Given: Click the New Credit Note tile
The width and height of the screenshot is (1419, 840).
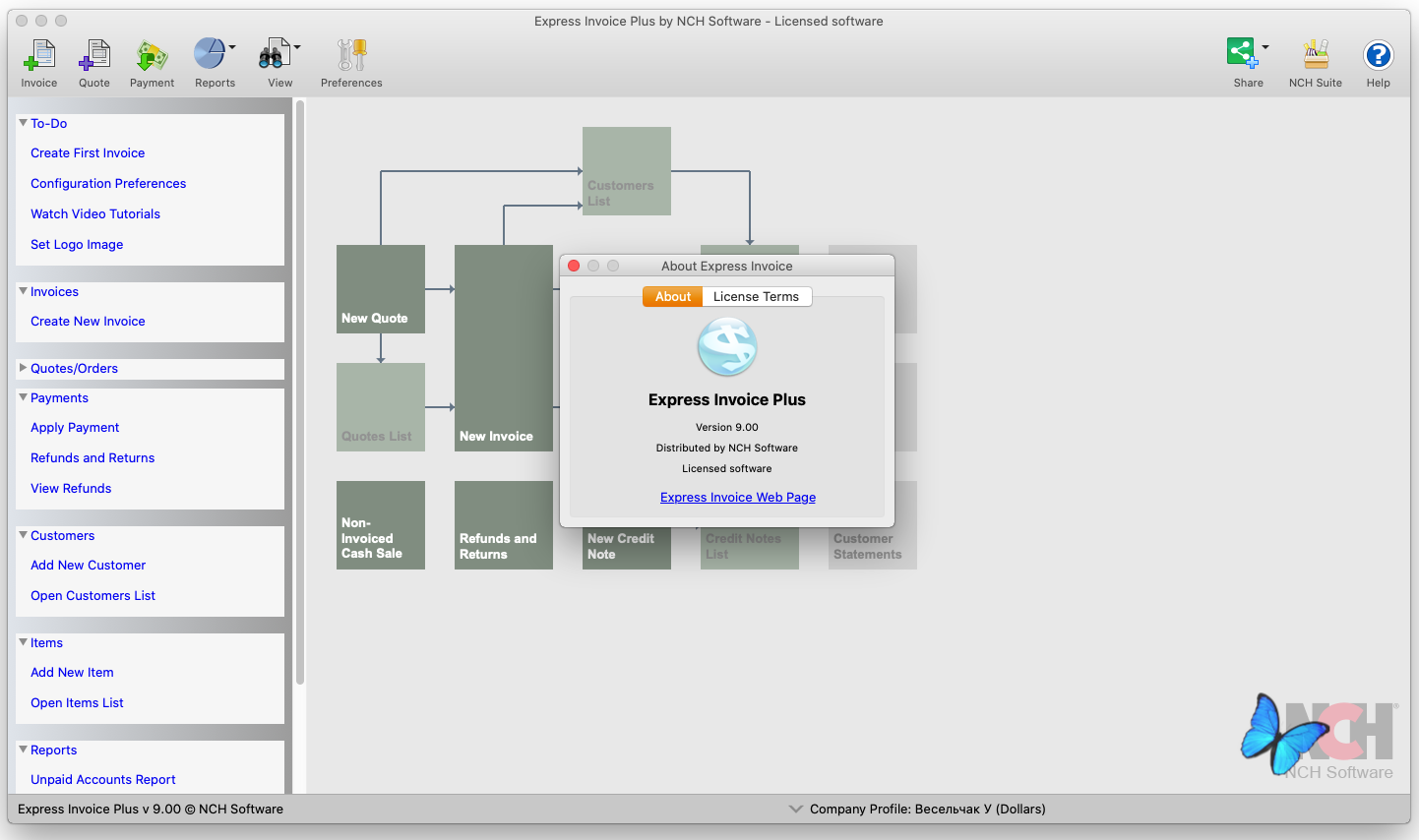Looking at the screenshot, I should [627, 547].
